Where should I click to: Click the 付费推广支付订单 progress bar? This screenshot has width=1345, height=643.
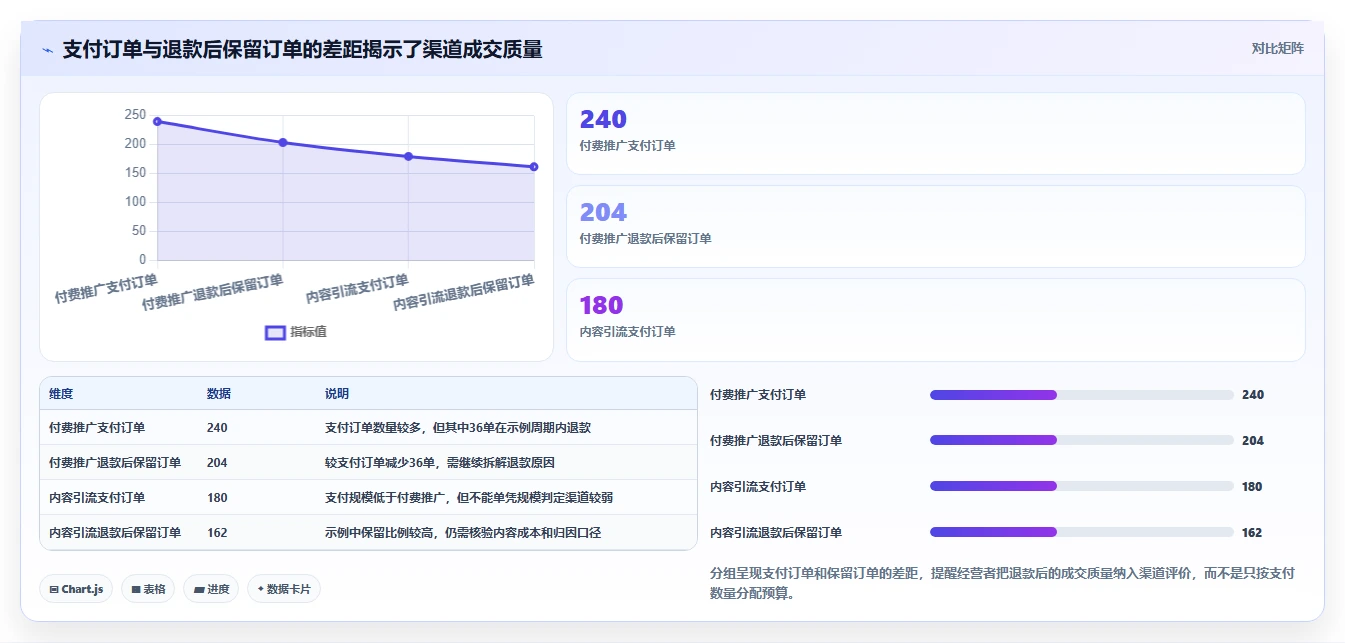[1082, 395]
